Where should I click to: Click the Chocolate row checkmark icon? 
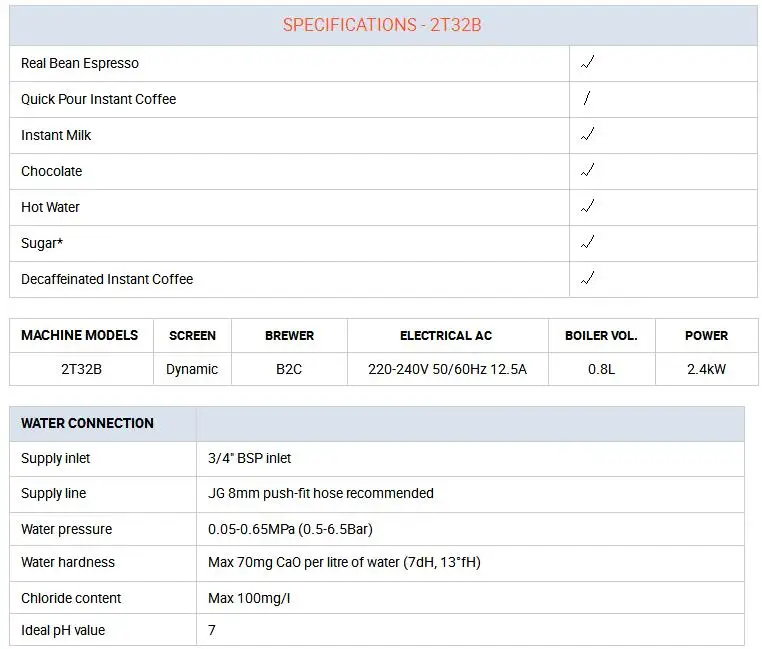click(x=588, y=171)
